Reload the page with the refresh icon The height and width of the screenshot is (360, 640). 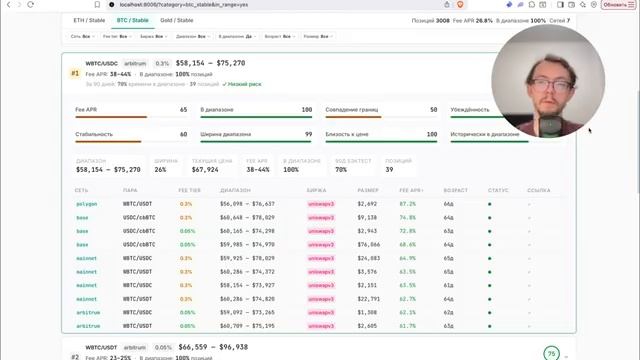pos(31,5)
